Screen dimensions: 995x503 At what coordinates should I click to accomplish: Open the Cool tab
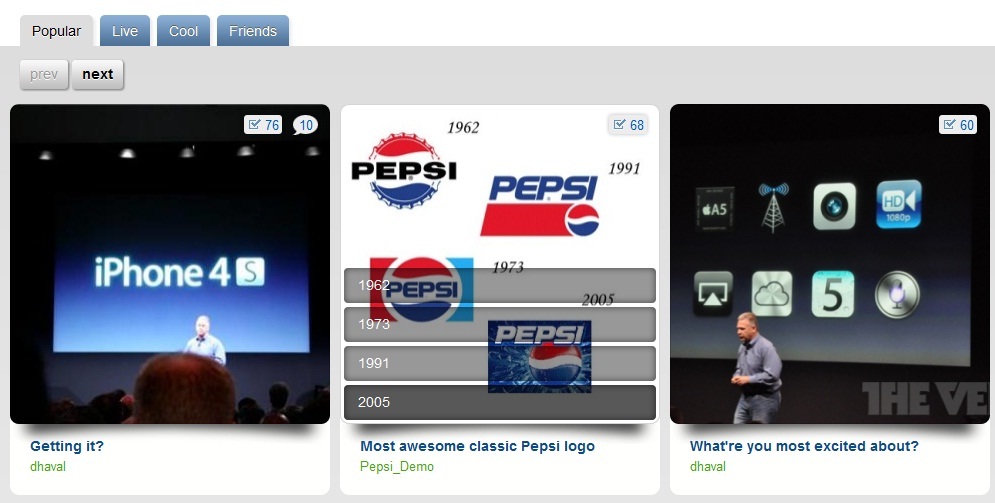(183, 31)
